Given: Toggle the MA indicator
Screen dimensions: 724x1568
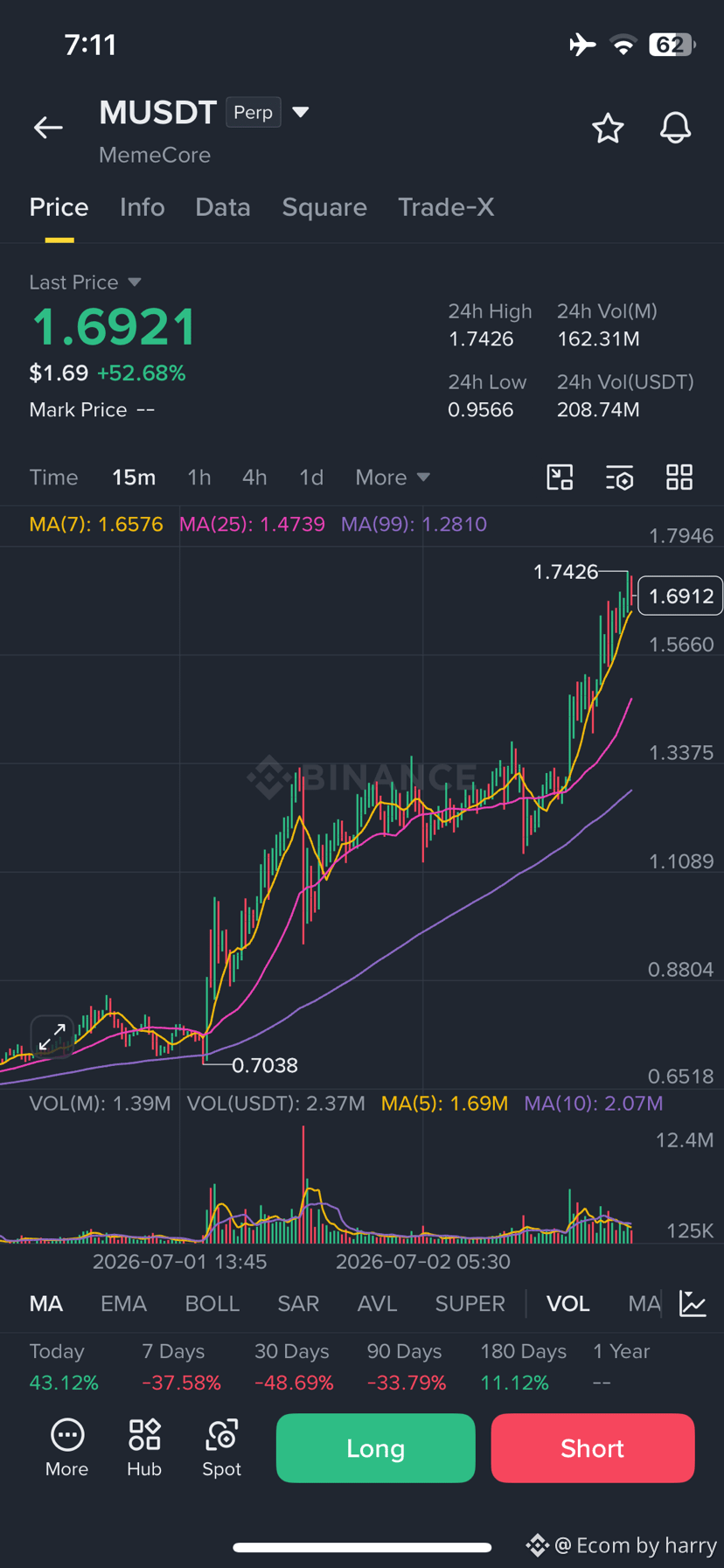Looking at the screenshot, I should [46, 1304].
